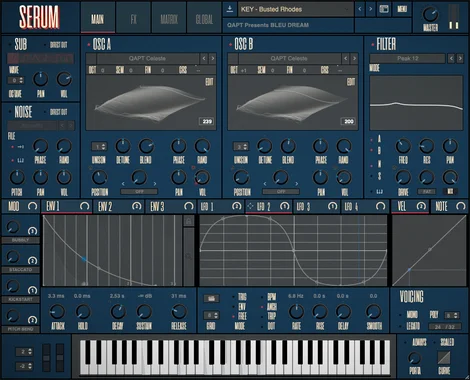Screen dimensions: 470x380
Task: Toggle LEGATO voicing switch
Action: coord(400,326)
